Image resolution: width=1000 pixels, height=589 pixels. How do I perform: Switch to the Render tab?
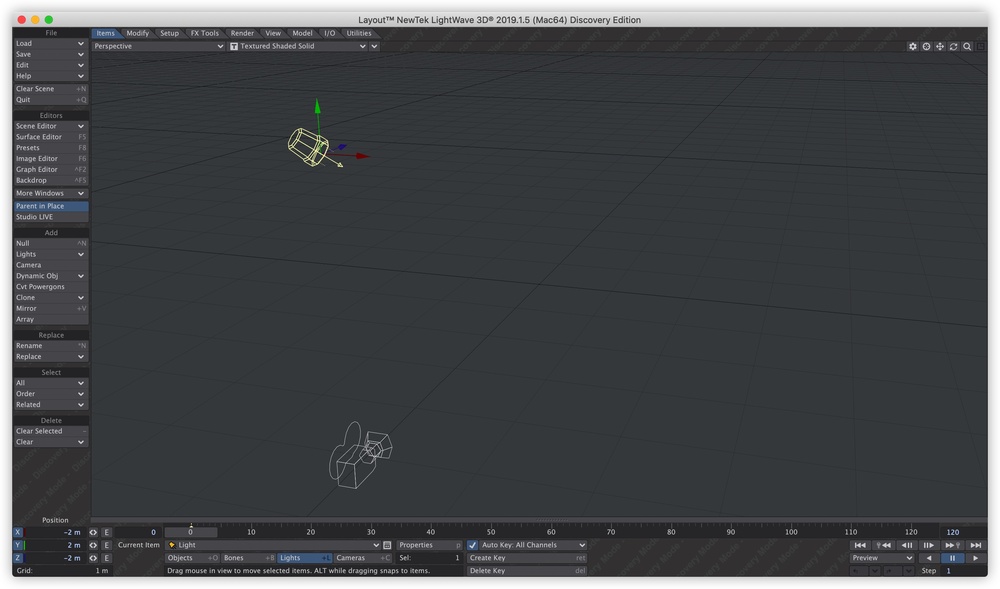[242, 33]
